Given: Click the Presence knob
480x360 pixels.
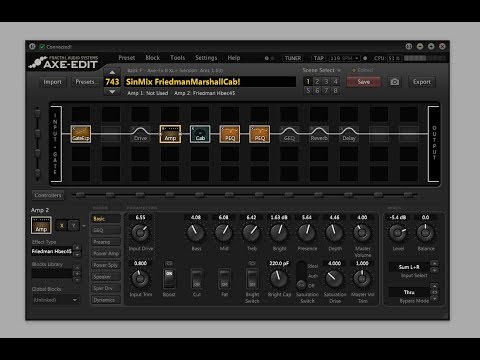Looking at the screenshot, I should coord(307,233).
